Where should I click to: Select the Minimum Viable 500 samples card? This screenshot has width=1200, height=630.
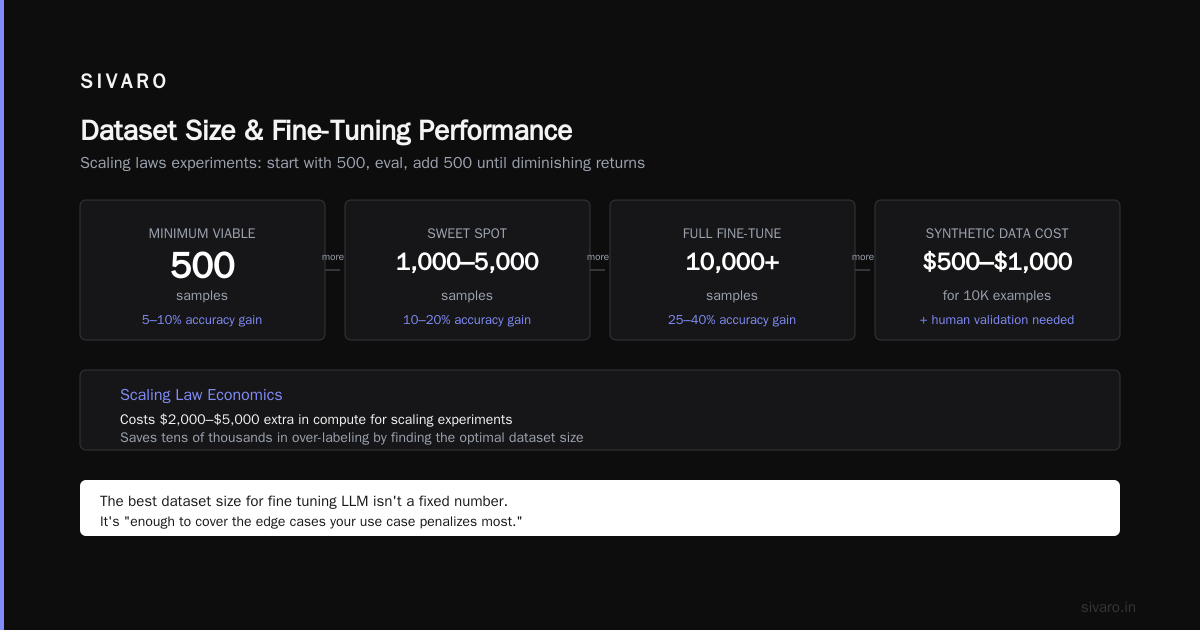pyautogui.click(x=202, y=270)
